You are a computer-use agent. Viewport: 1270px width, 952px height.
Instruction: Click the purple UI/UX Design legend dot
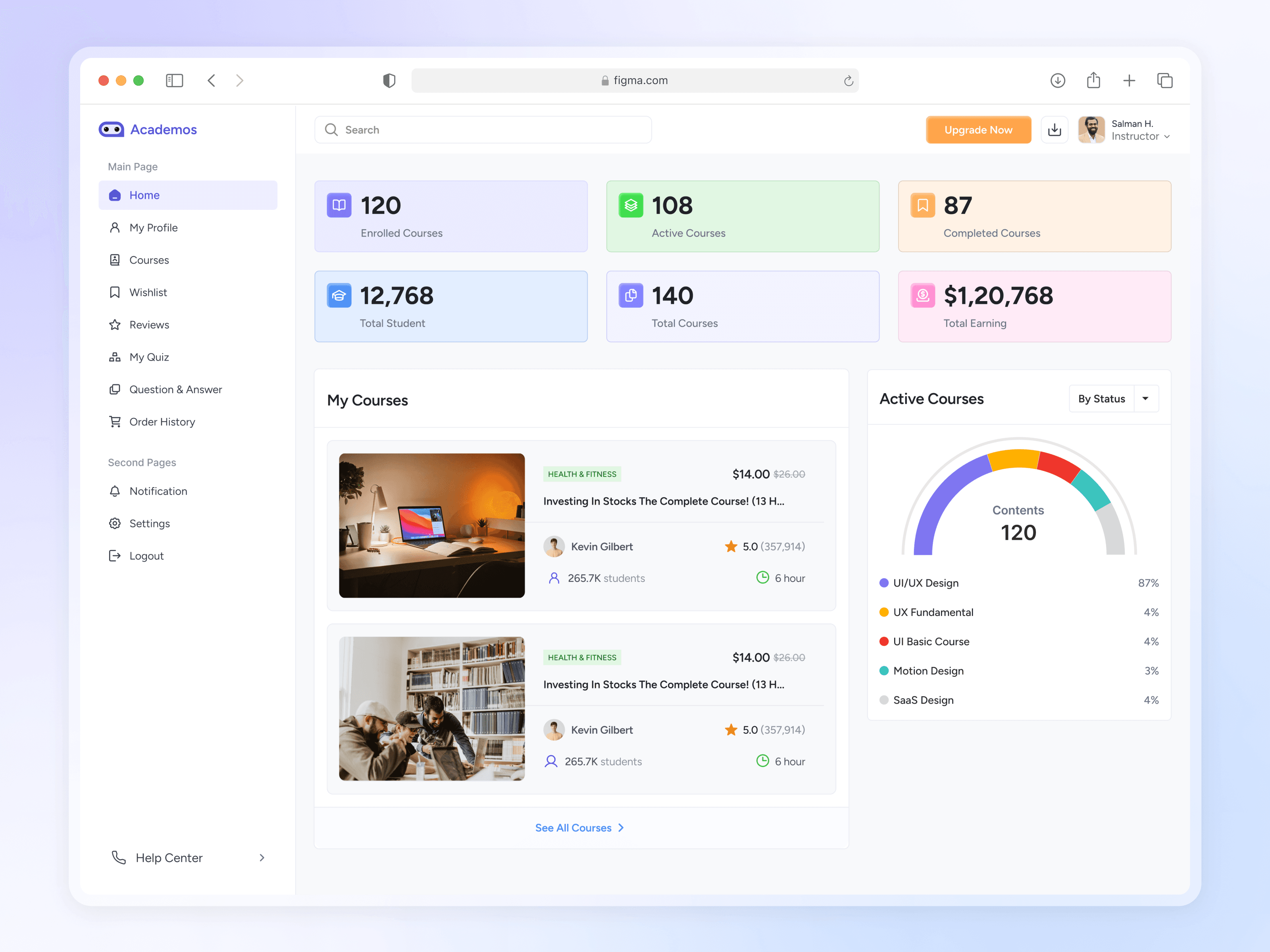pos(883,583)
